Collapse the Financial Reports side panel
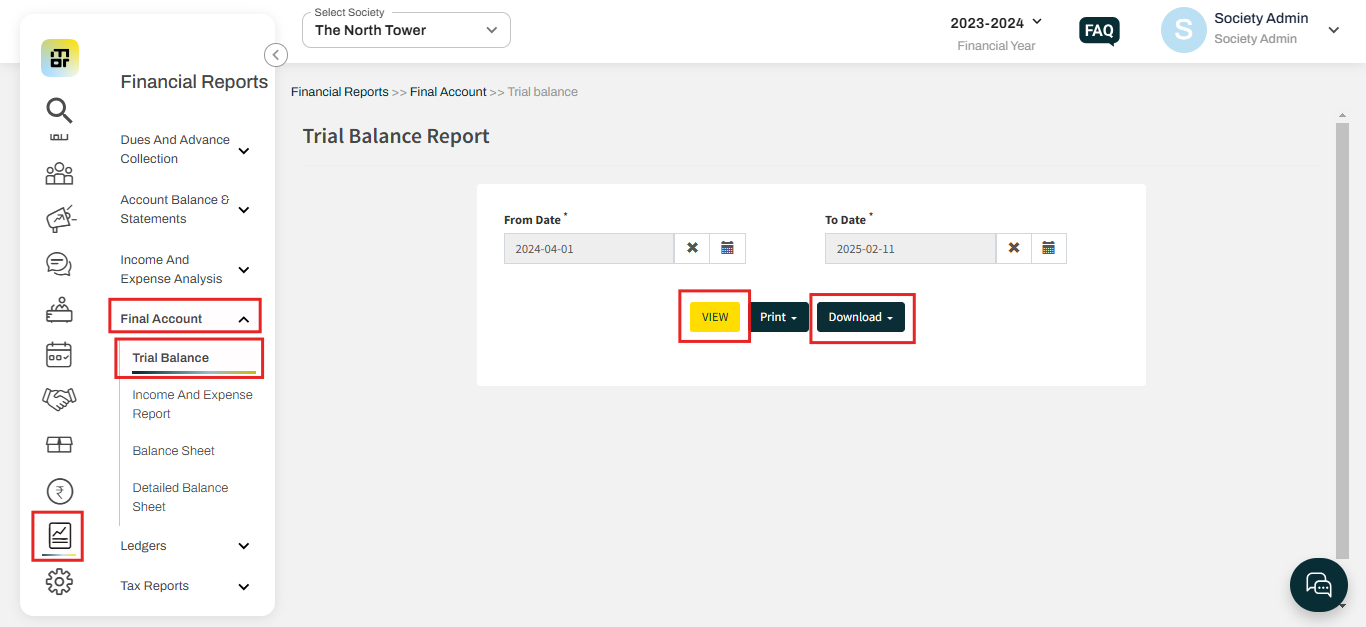The width and height of the screenshot is (1366, 627). point(275,55)
